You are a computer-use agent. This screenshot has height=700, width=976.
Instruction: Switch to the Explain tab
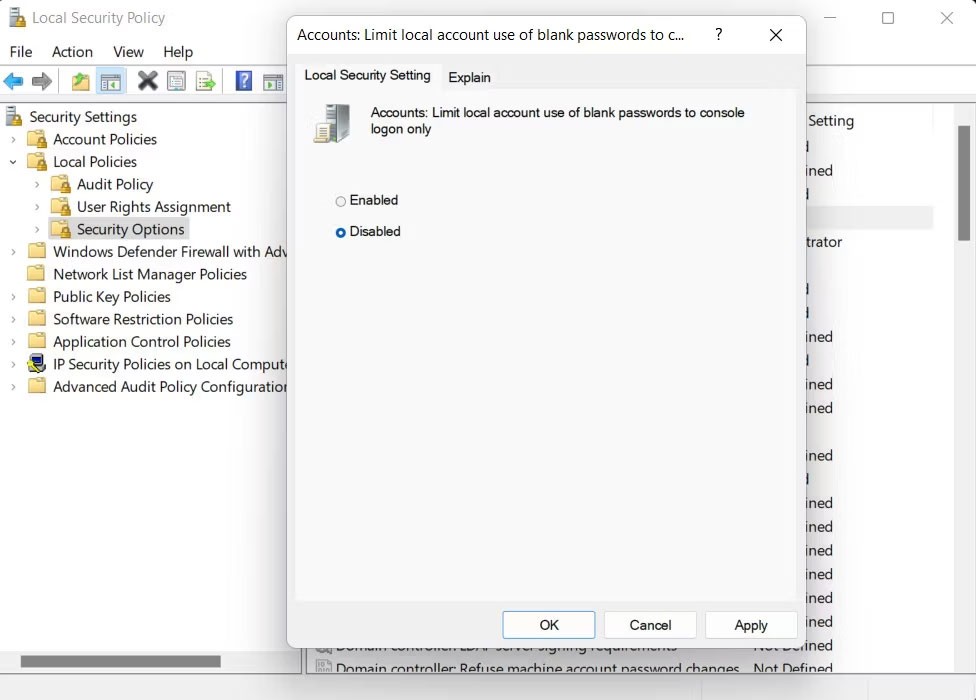pyautogui.click(x=469, y=77)
